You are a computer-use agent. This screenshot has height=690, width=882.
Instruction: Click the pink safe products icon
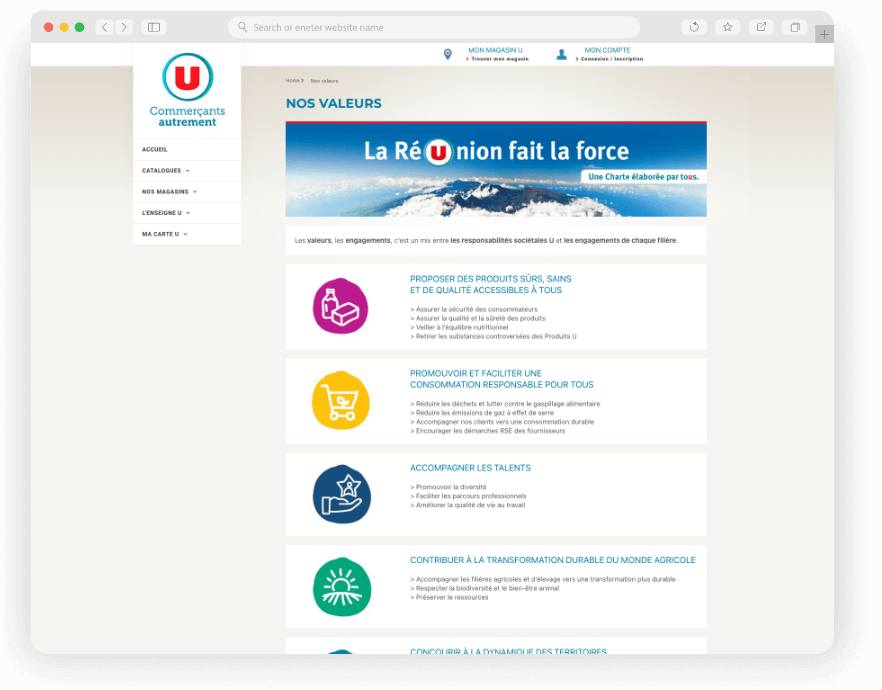pos(341,306)
